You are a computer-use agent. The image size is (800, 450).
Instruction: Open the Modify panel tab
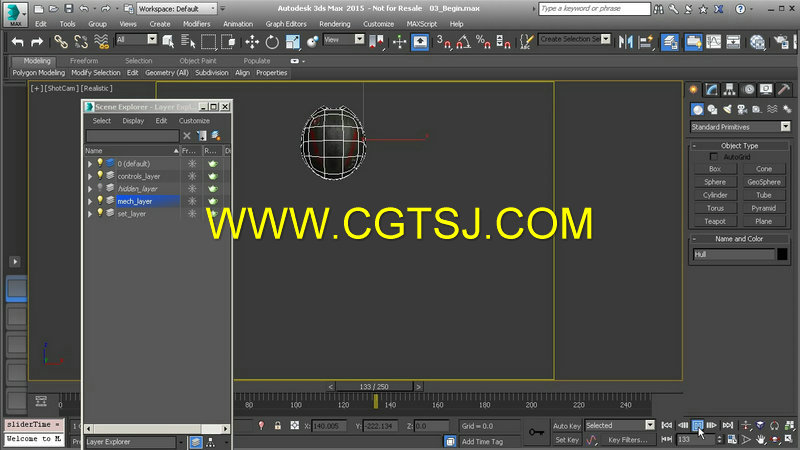pyautogui.click(x=711, y=90)
